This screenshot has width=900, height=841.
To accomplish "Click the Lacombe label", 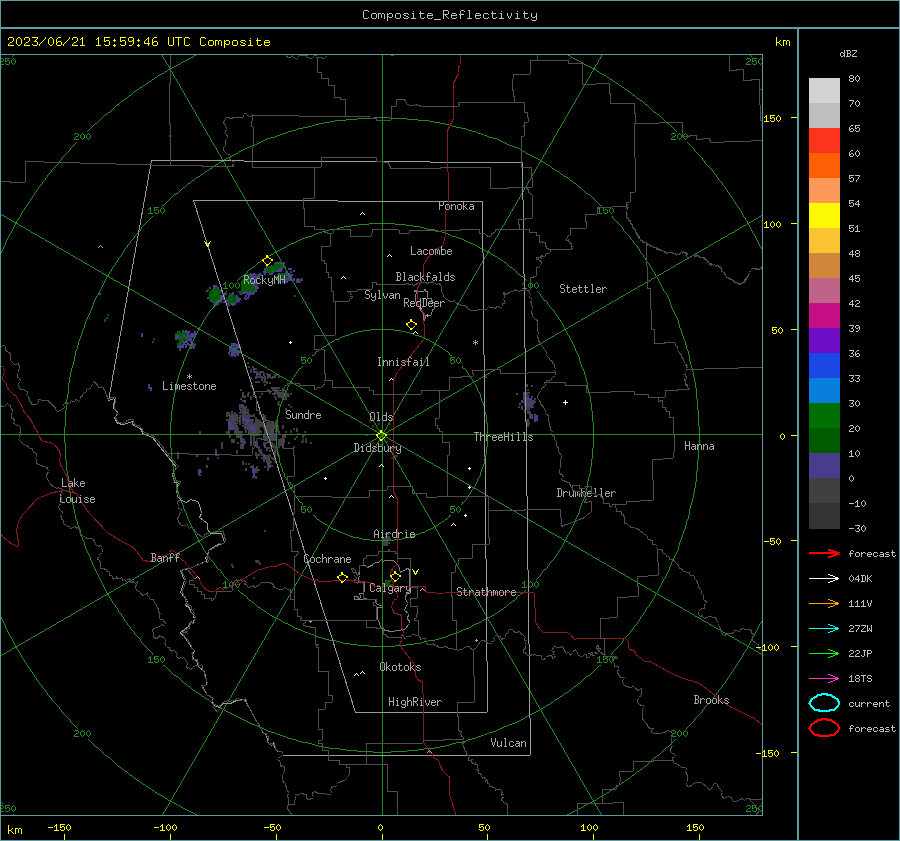I will pos(431,251).
